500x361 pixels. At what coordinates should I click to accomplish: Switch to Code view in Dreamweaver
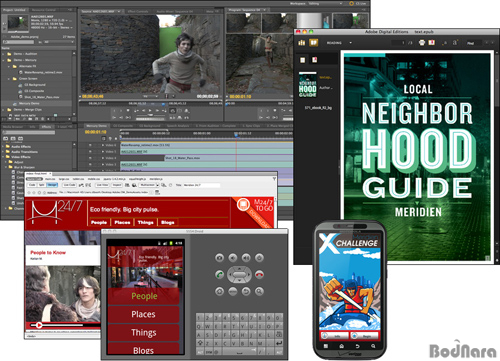(x=32, y=185)
